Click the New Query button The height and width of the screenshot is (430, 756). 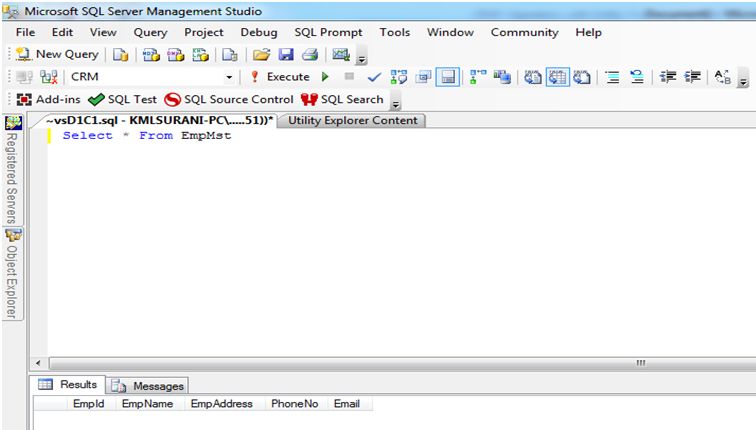point(57,54)
